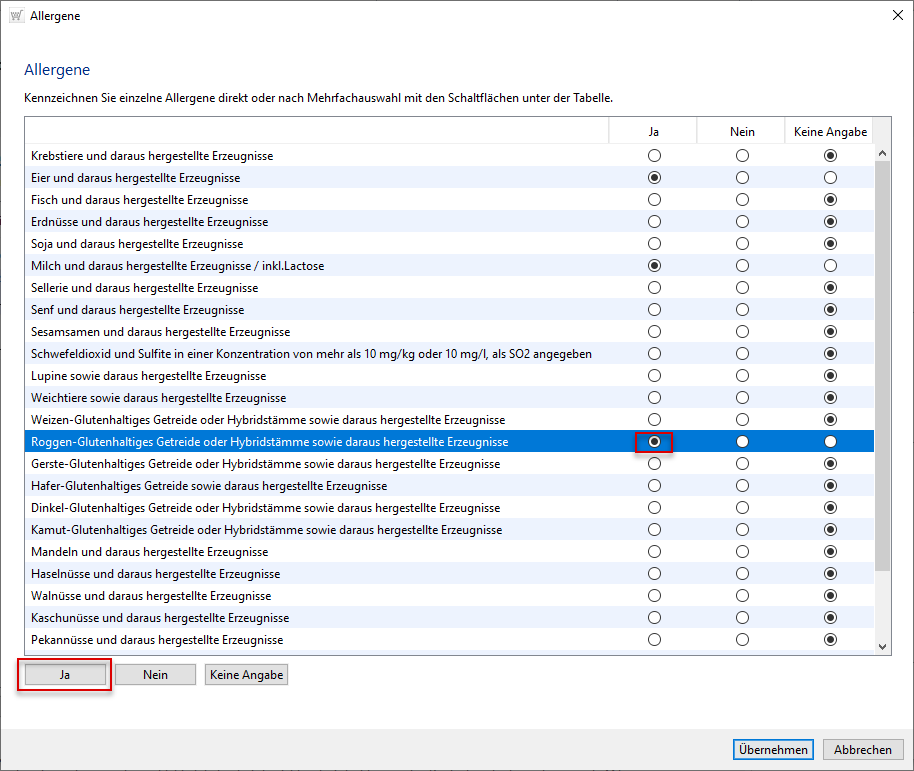Image resolution: width=914 pixels, height=771 pixels.
Task: Set Soja allergen to Nein
Action: [x=742, y=244]
